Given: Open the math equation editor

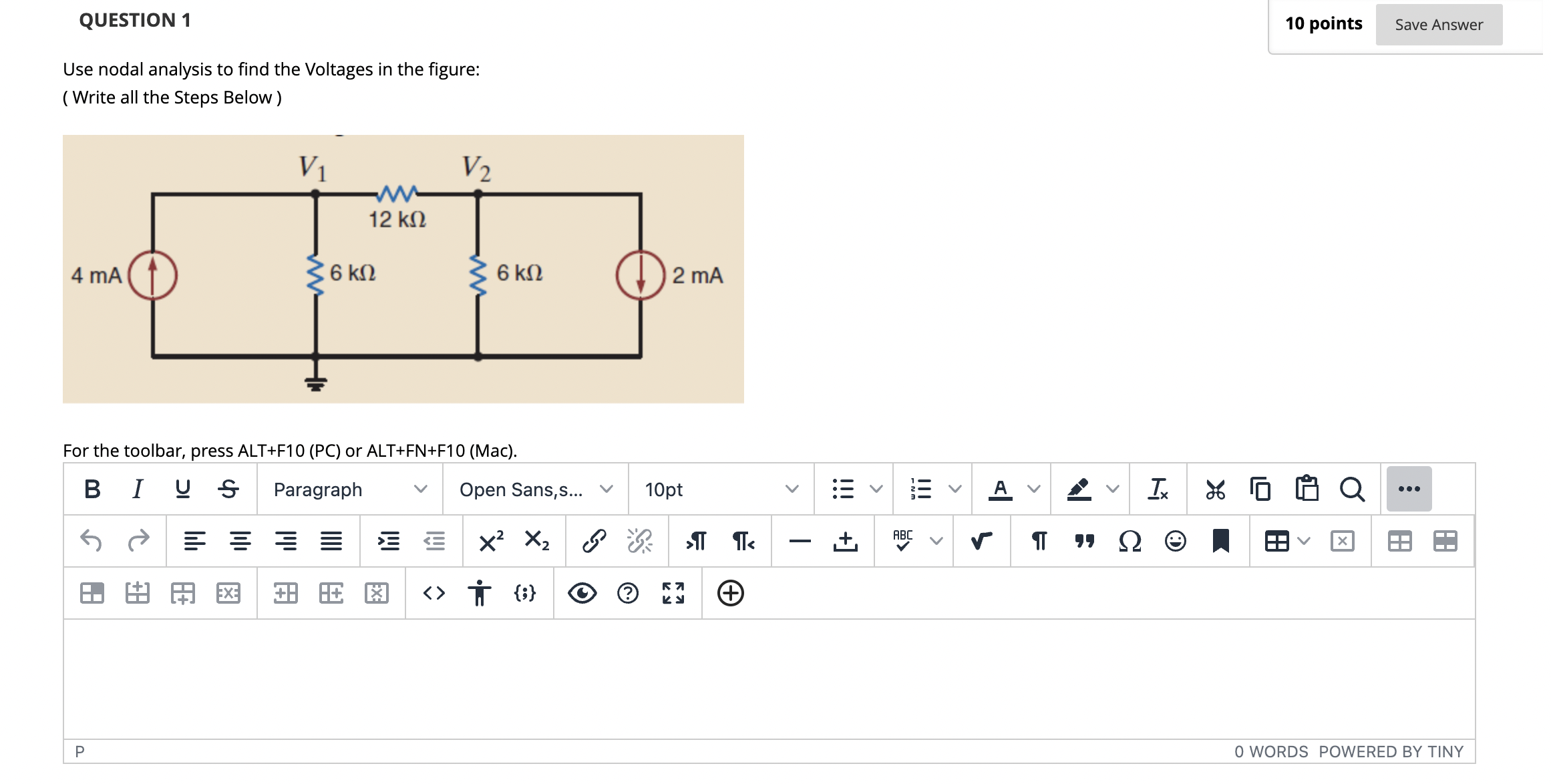Looking at the screenshot, I should click(x=981, y=540).
